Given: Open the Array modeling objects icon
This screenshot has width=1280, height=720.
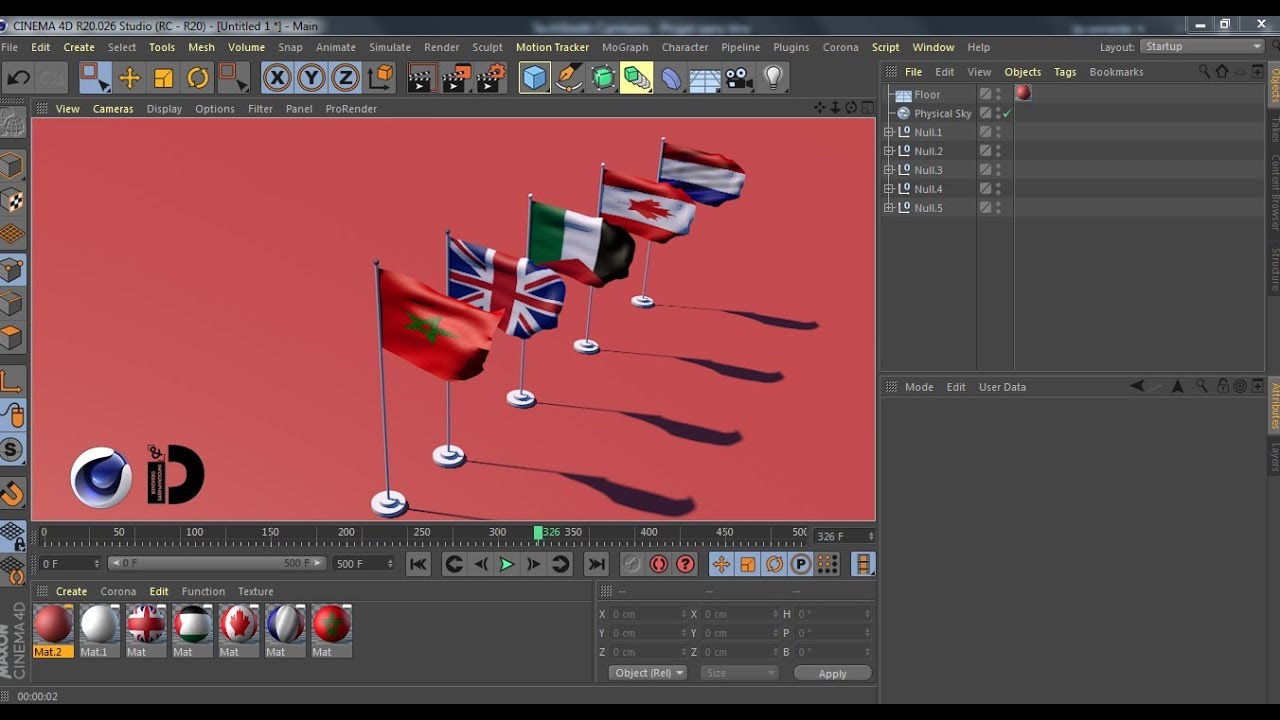Looking at the screenshot, I should 636,77.
